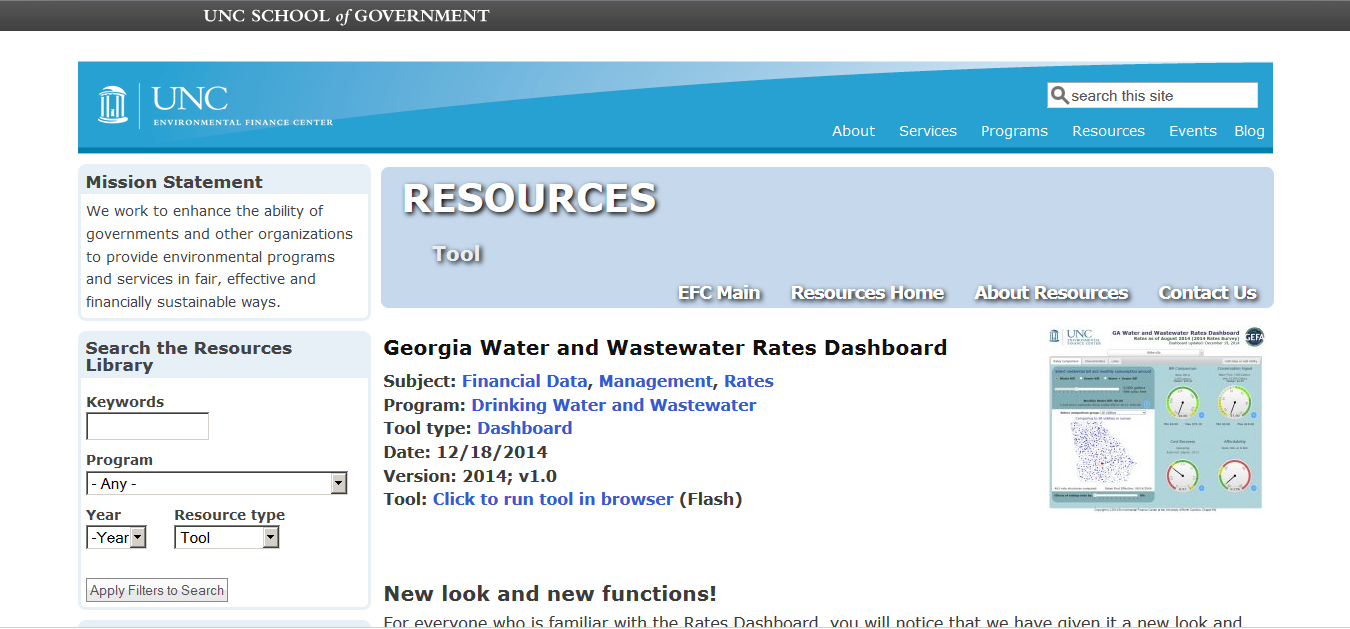Expand the Year dropdown
The image size is (1350, 629).
pyautogui.click(x=116, y=538)
